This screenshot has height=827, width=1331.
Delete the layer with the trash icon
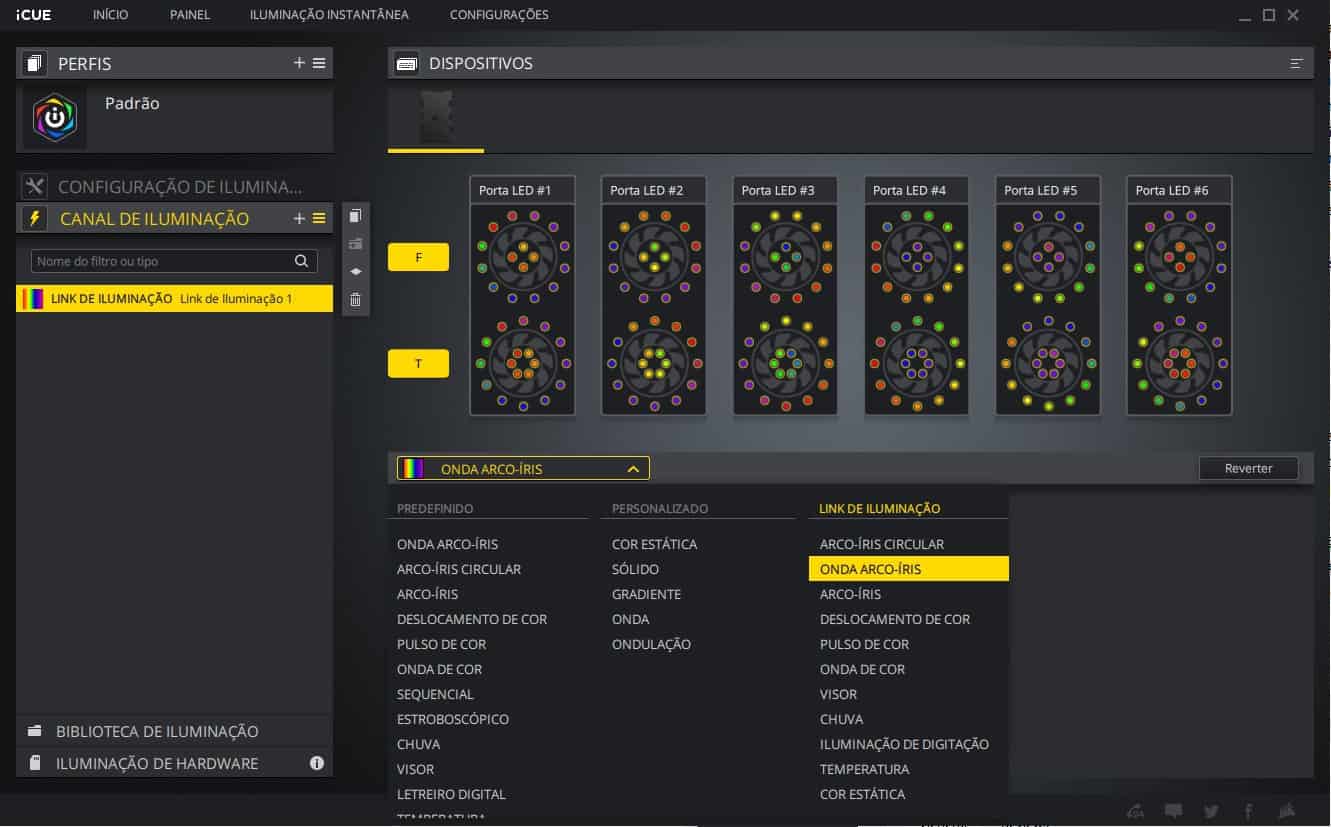click(355, 299)
